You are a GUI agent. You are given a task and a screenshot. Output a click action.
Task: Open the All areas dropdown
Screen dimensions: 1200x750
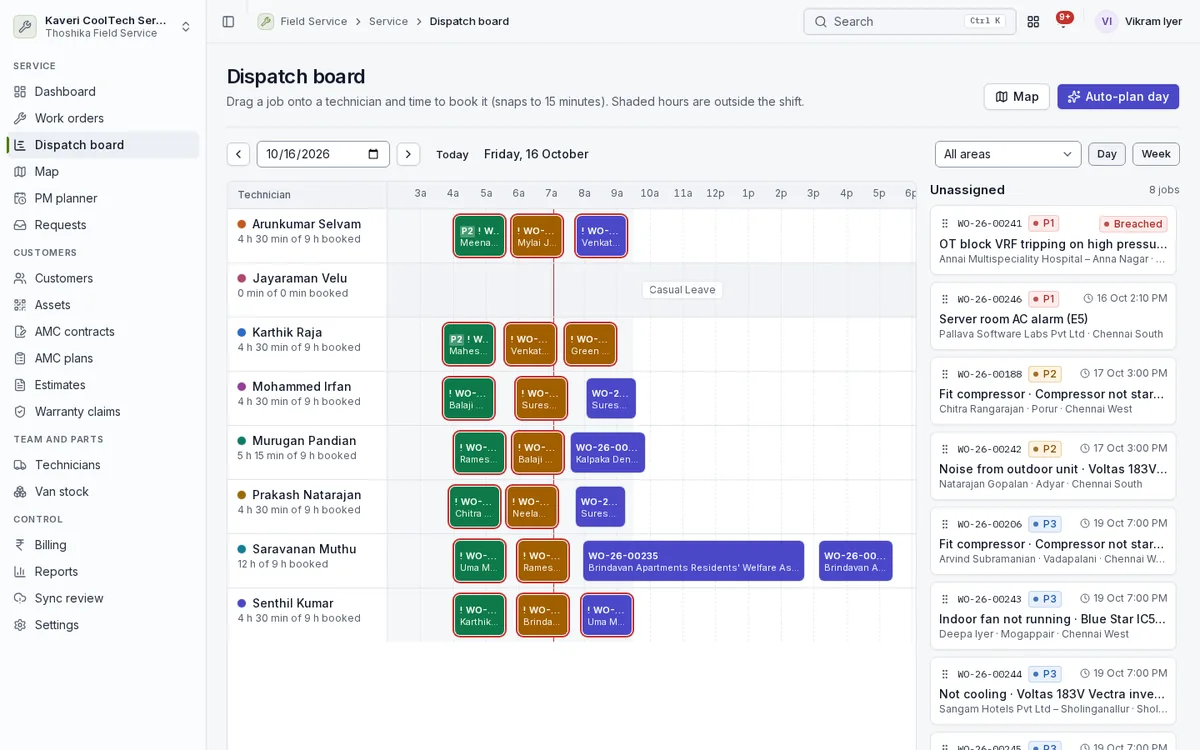pos(1008,154)
